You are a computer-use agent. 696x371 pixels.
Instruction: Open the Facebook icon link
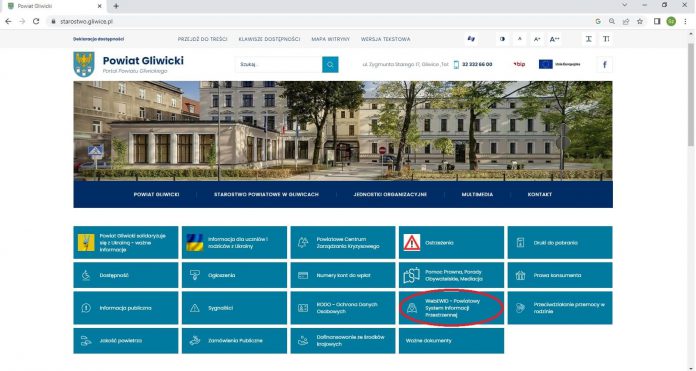click(x=605, y=64)
